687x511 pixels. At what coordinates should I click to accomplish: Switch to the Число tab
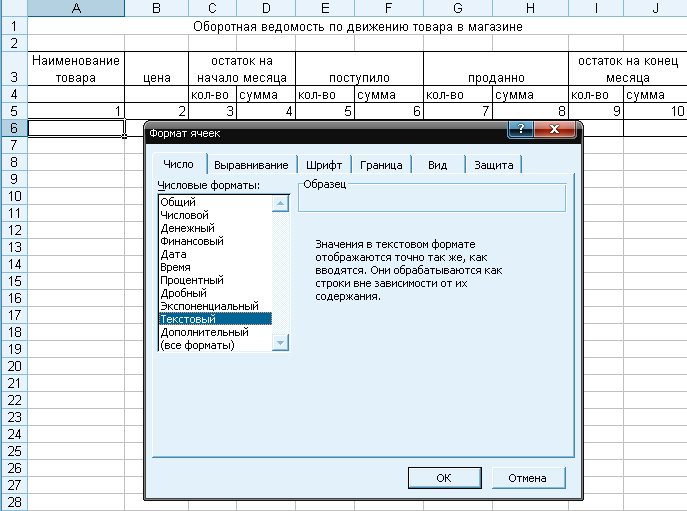click(178, 164)
